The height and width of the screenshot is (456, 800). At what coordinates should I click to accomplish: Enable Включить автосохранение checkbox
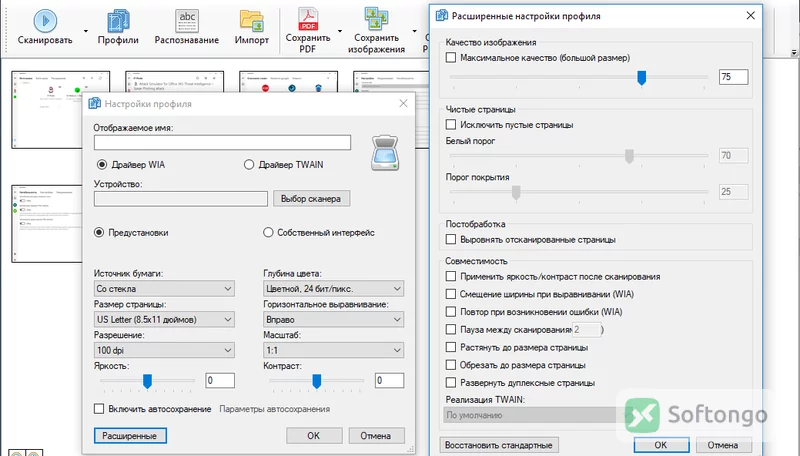pyautogui.click(x=99, y=409)
